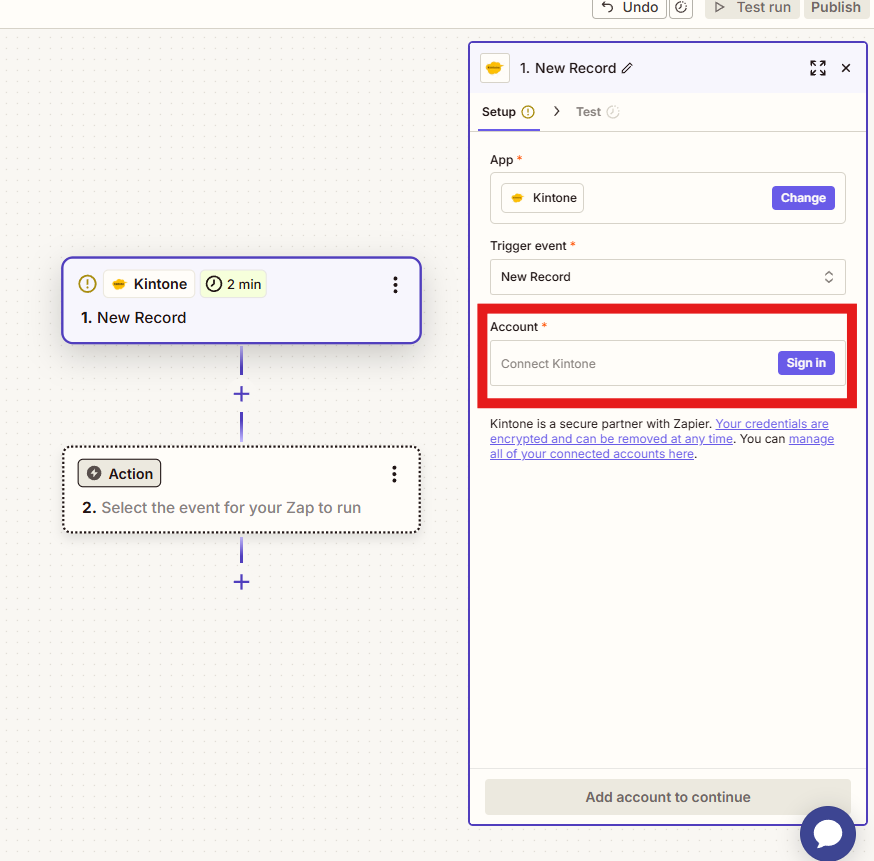Click the Kintone badge on trigger step
The width and height of the screenshot is (874, 861).
(x=149, y=284)
